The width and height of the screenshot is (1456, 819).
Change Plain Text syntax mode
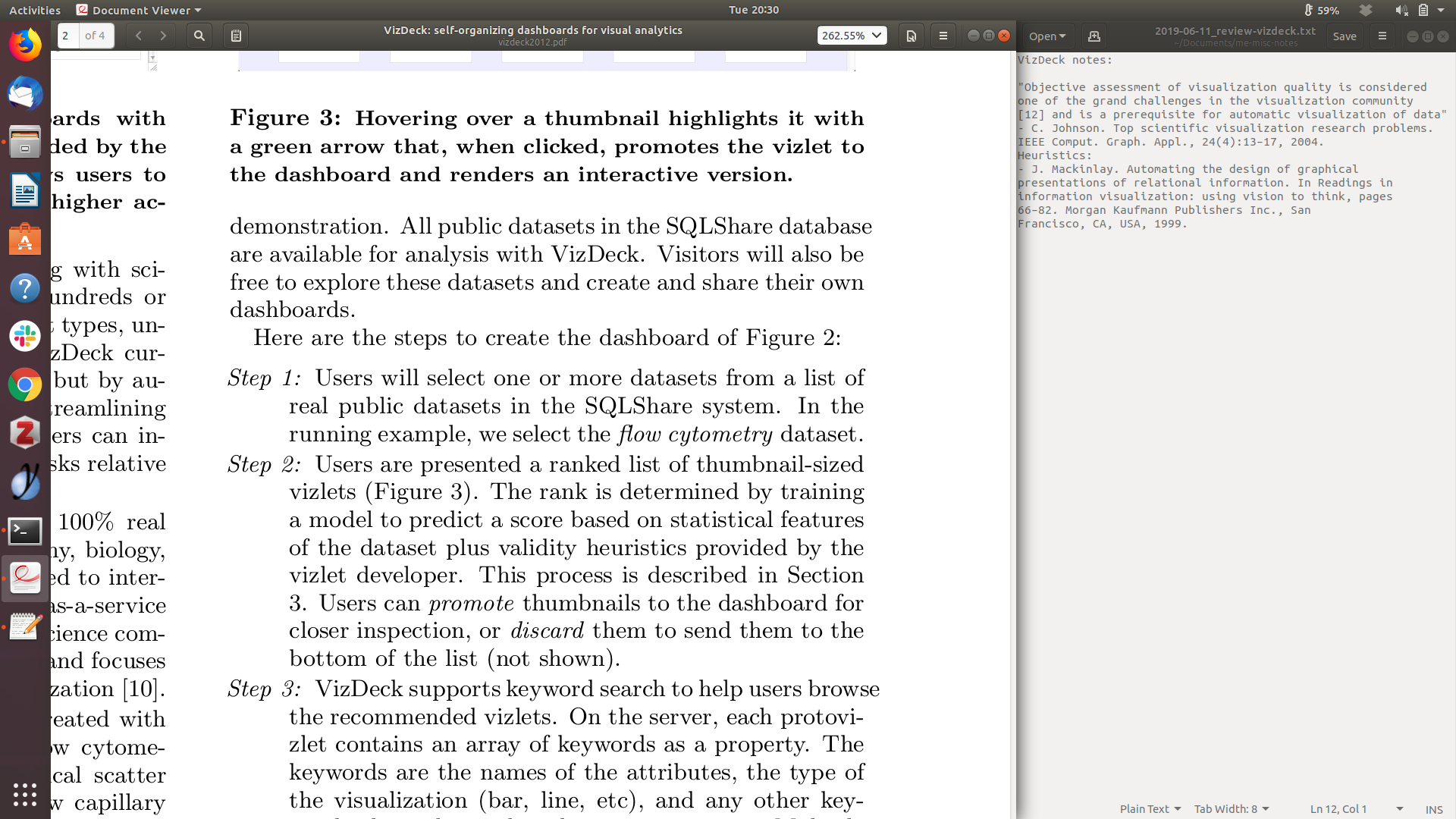pos(1150,809)
